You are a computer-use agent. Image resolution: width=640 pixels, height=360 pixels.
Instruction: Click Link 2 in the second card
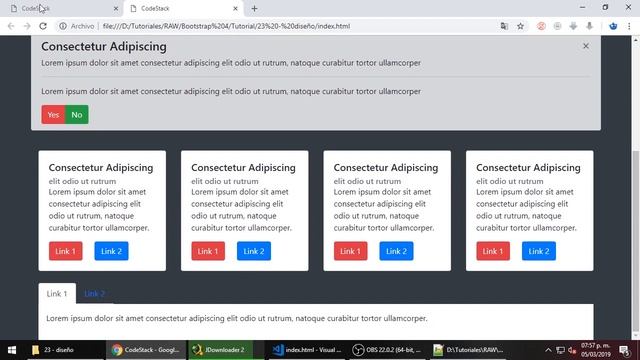click(254, 251)
